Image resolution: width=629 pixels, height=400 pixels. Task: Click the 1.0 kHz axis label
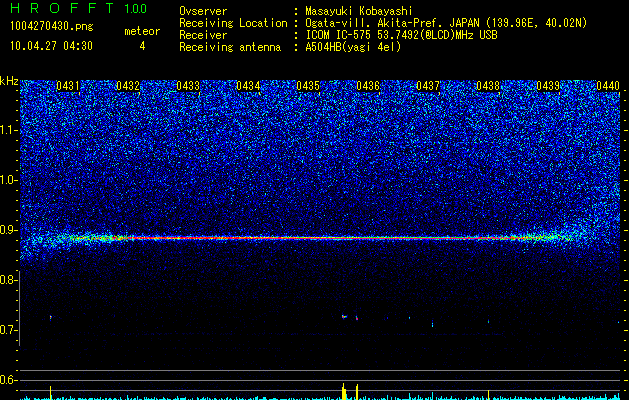[x=7, y=180]
